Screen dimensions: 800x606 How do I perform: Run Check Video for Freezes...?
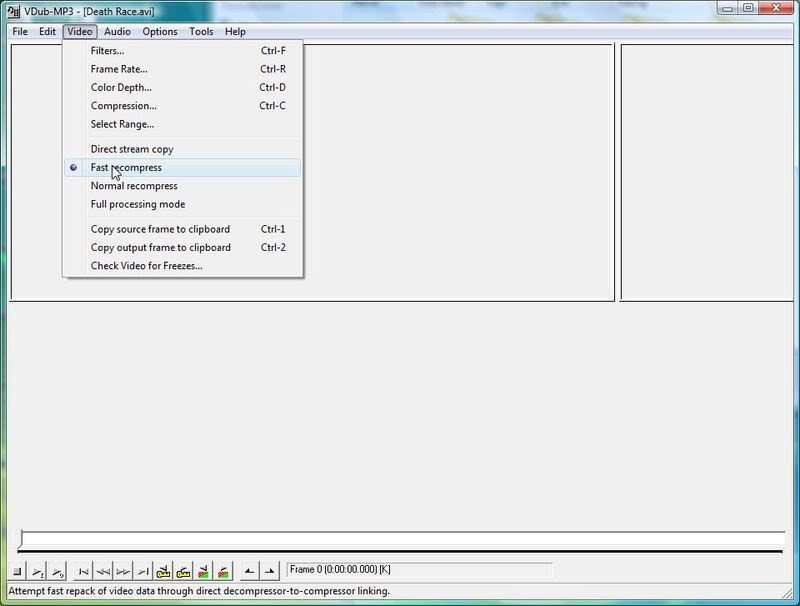click(x=183, y=266)
